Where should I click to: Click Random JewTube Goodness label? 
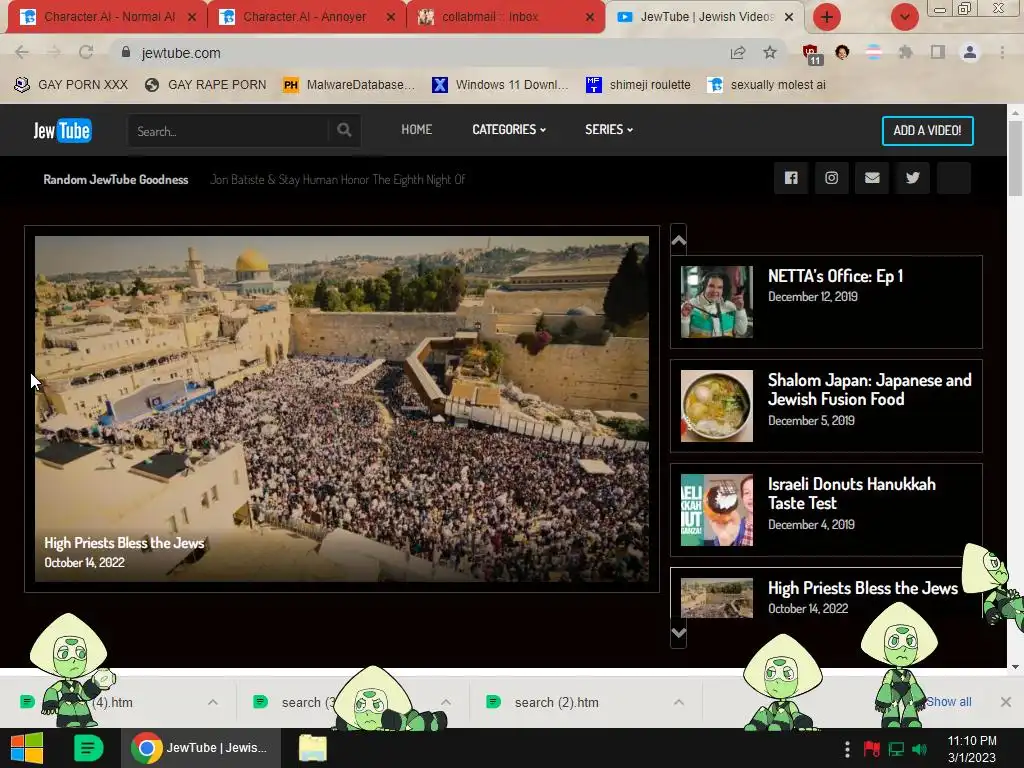pos(116,180)
